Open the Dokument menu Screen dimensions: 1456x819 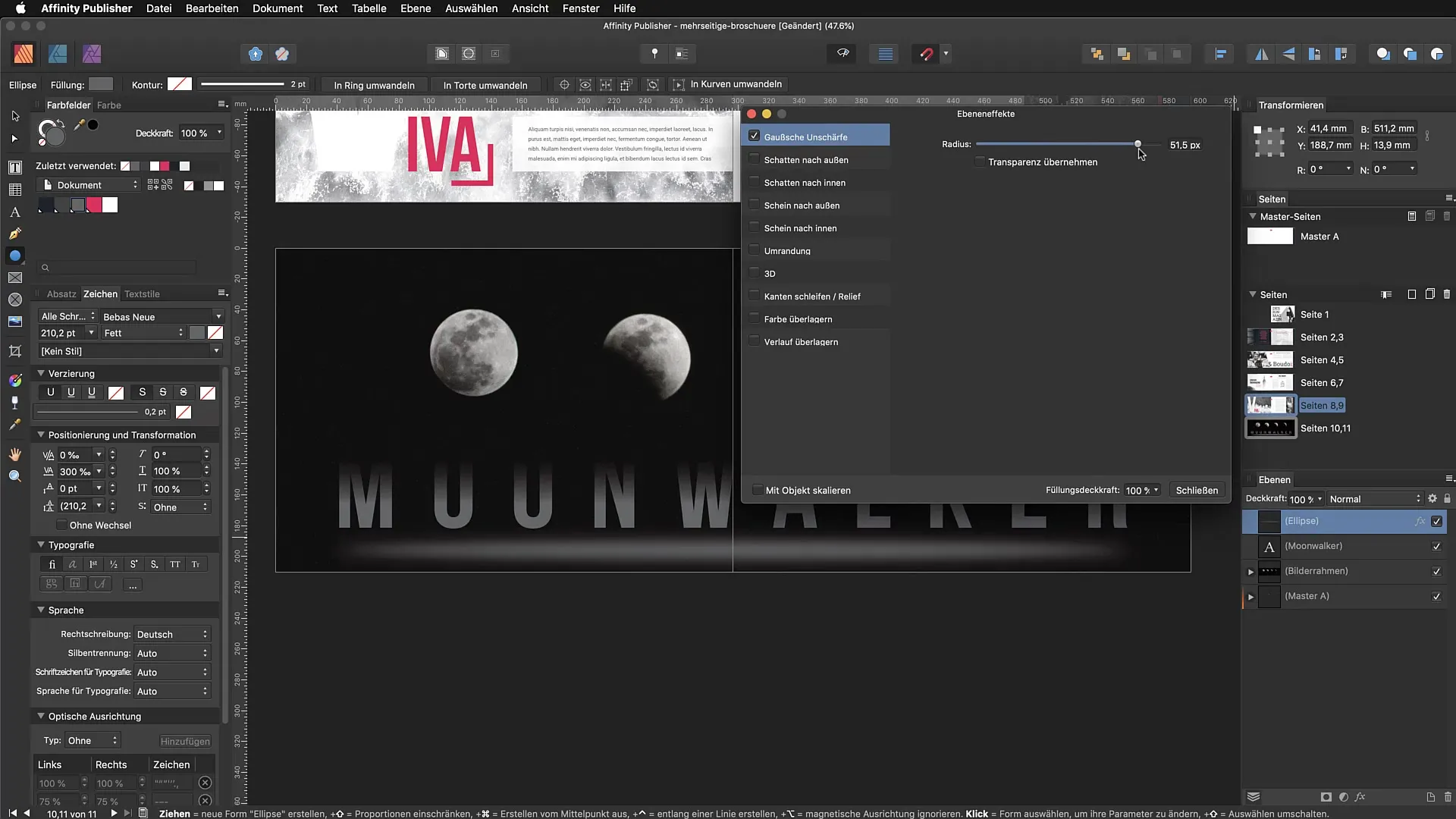click(x=278, y=8)
